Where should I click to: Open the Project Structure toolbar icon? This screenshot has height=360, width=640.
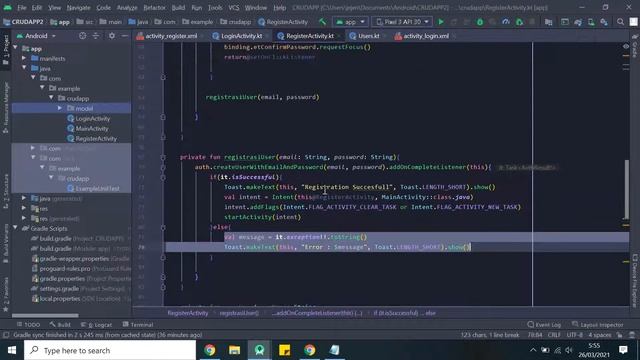click(x=549, y=22)
